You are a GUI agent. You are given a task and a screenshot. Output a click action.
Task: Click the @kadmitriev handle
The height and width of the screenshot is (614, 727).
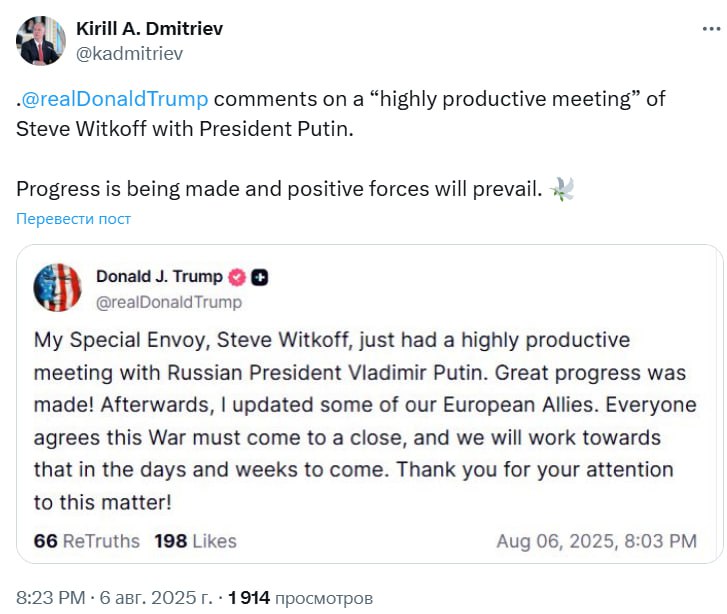129,54
